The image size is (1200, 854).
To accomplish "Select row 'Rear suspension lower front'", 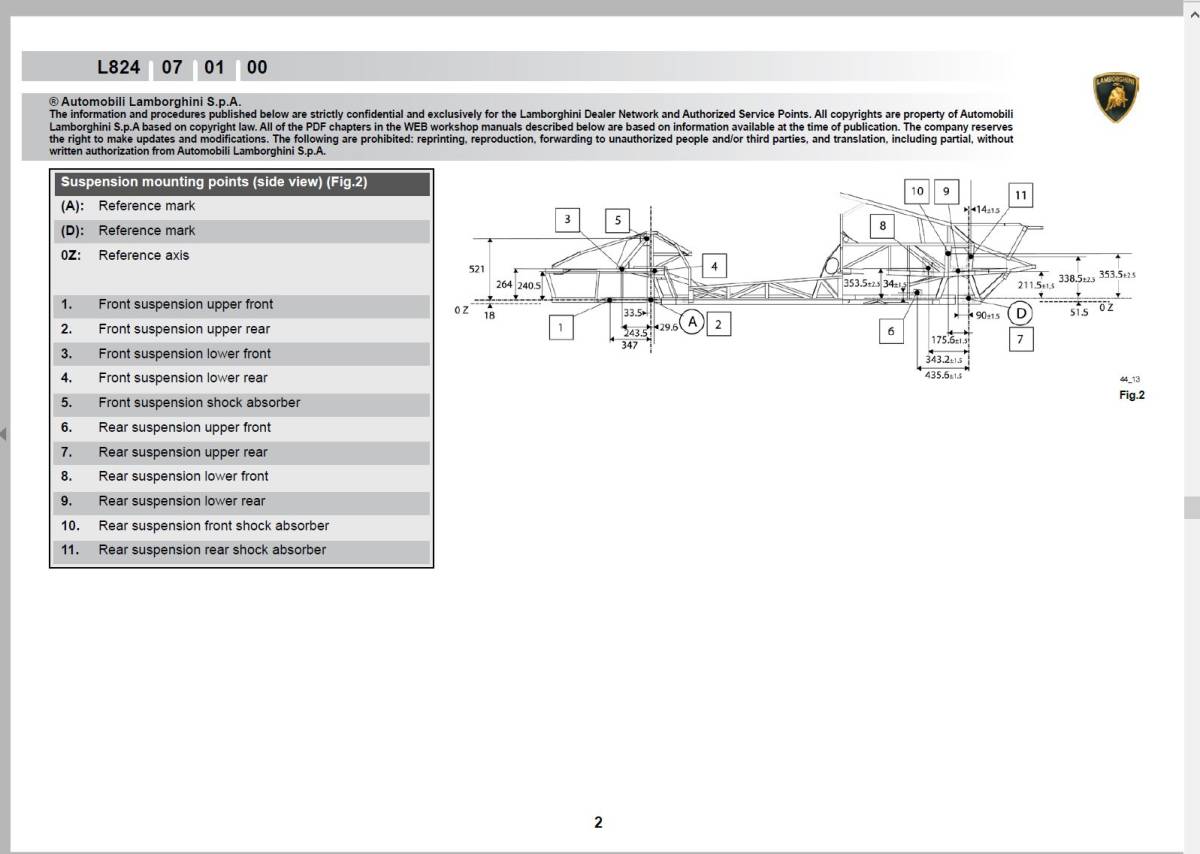I will click(x=241, y=476).
